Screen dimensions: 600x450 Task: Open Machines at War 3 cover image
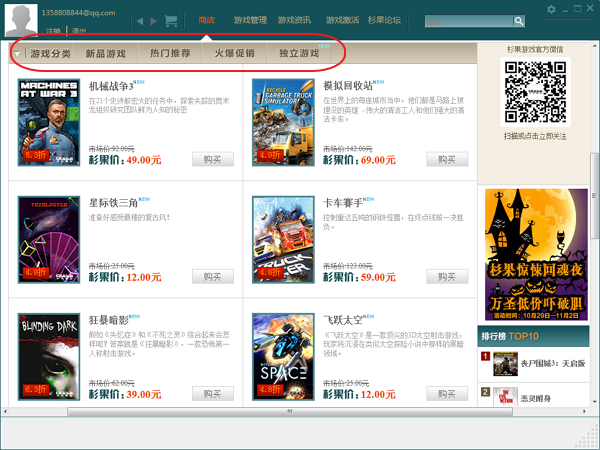[x=49, y=122]
